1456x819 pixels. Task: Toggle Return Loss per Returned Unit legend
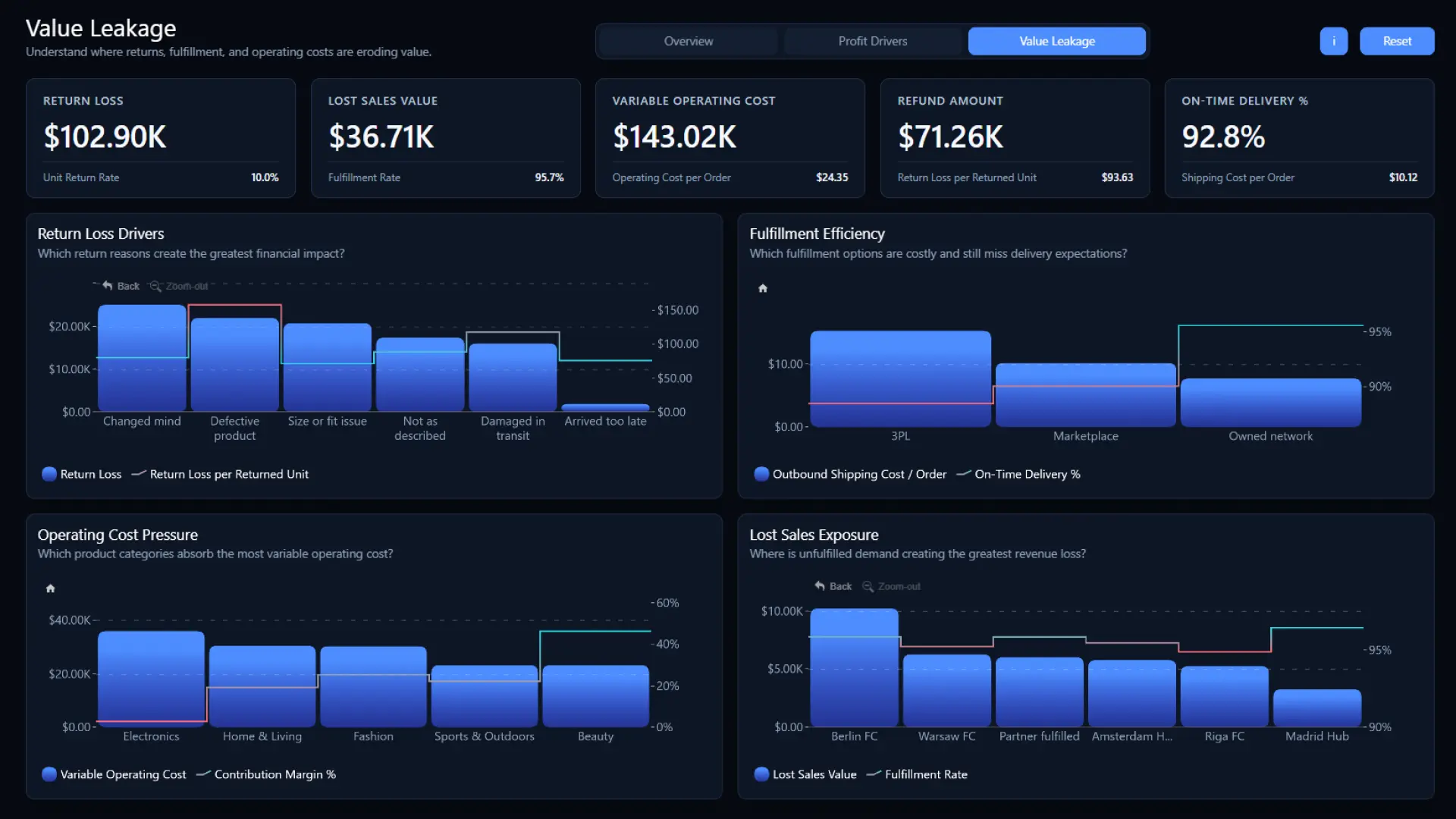tap(220, 474)
